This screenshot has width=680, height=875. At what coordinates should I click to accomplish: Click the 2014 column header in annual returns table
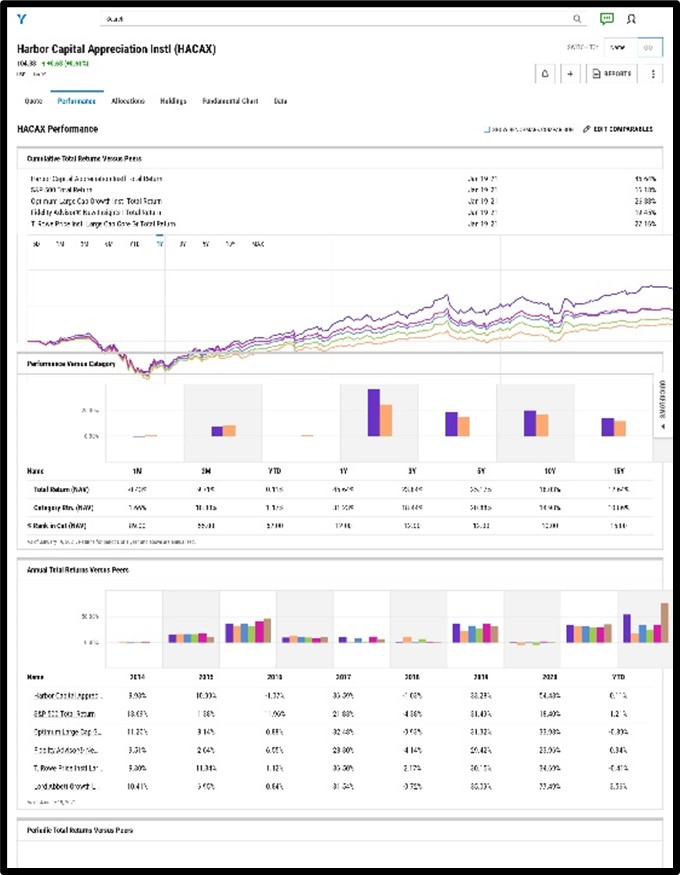click(x=137, y=677)
